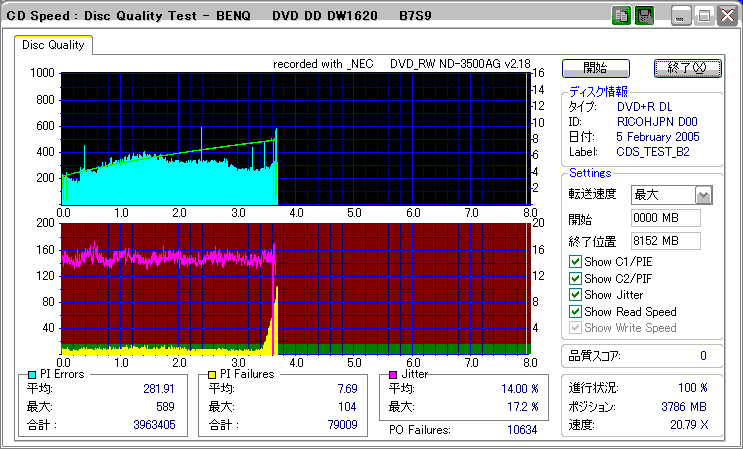This screenshot has width=743, height=449.
Task: Open the 転送速度 speed dropdown arrow
Action: [704, 195]
